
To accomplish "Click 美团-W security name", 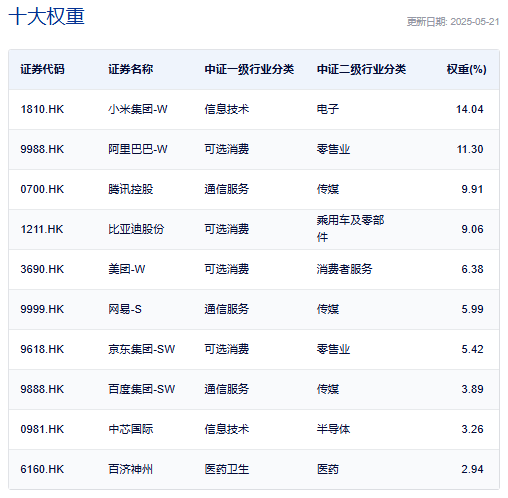I will pyautogui.click(x=127, y=269).
